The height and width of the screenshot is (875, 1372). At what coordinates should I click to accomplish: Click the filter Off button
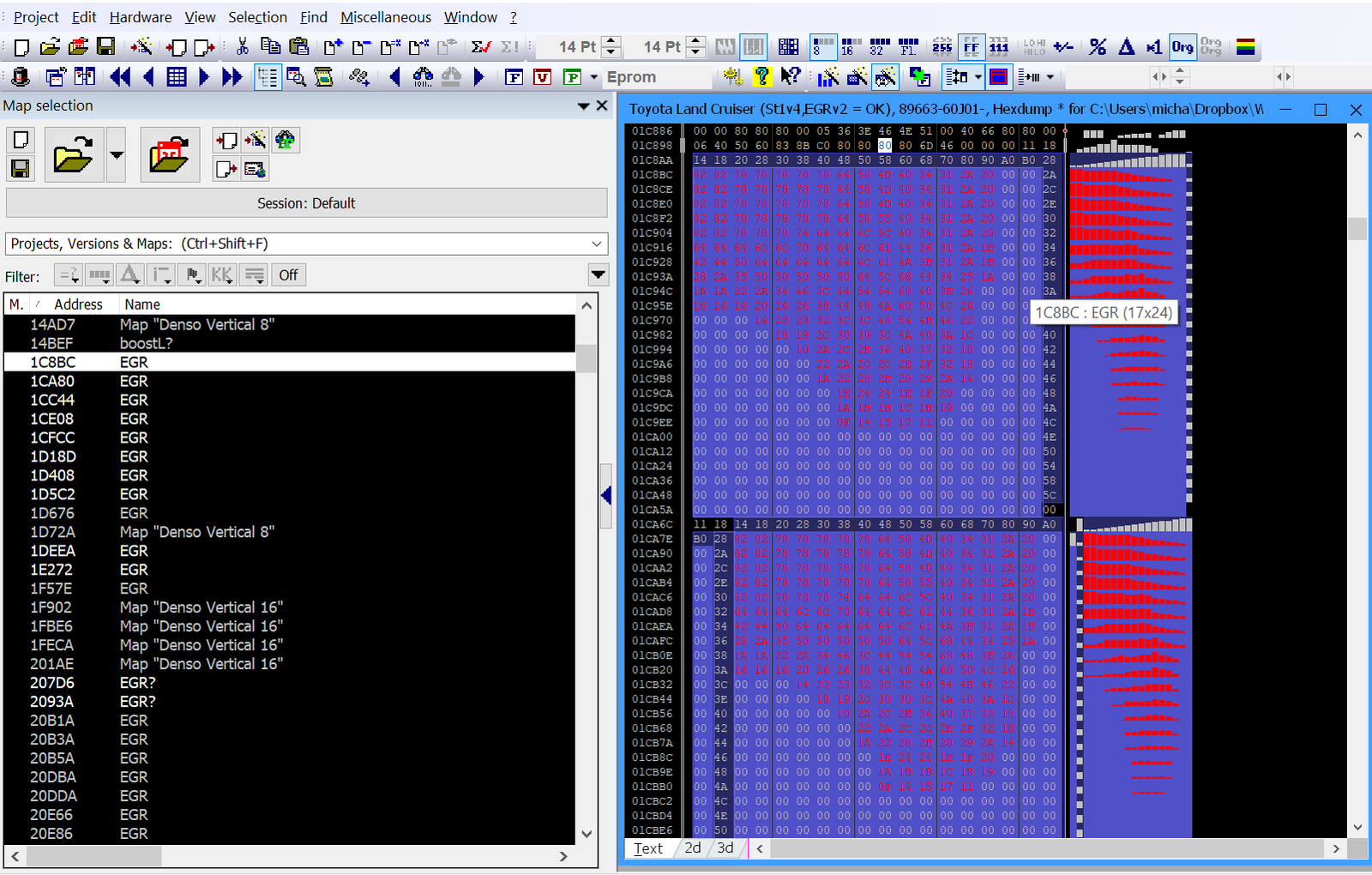click(288, 275)
